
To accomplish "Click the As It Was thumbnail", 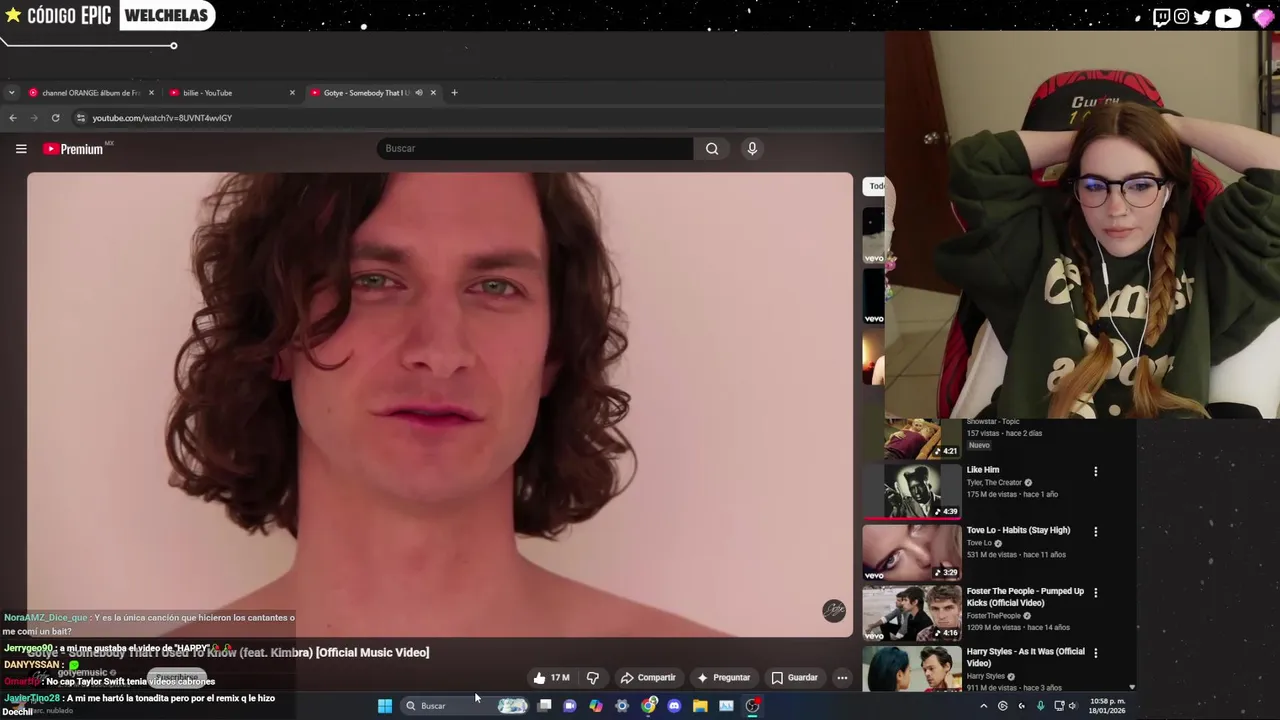I will point(912,668).
